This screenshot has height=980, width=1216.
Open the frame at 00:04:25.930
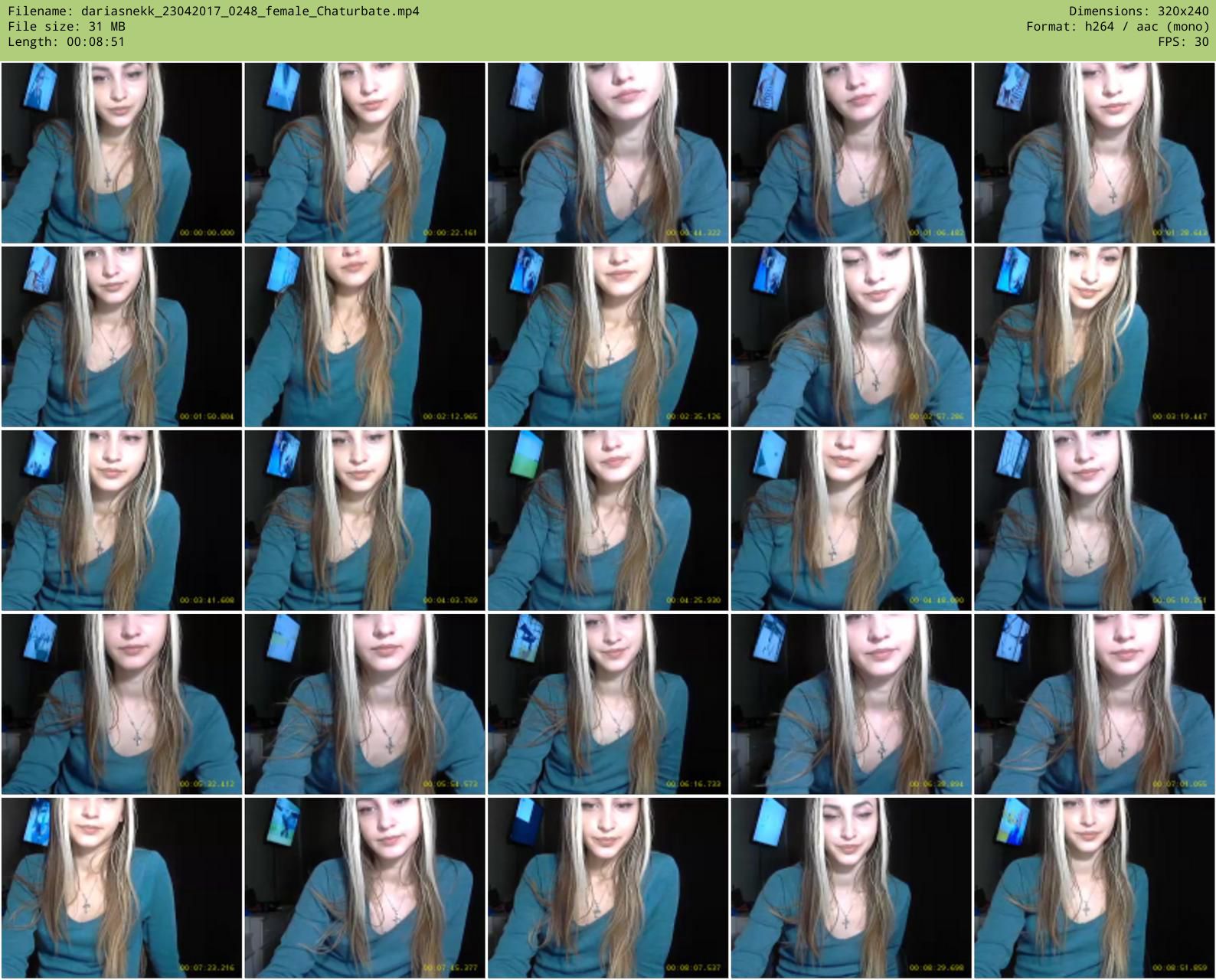(608, 521)
